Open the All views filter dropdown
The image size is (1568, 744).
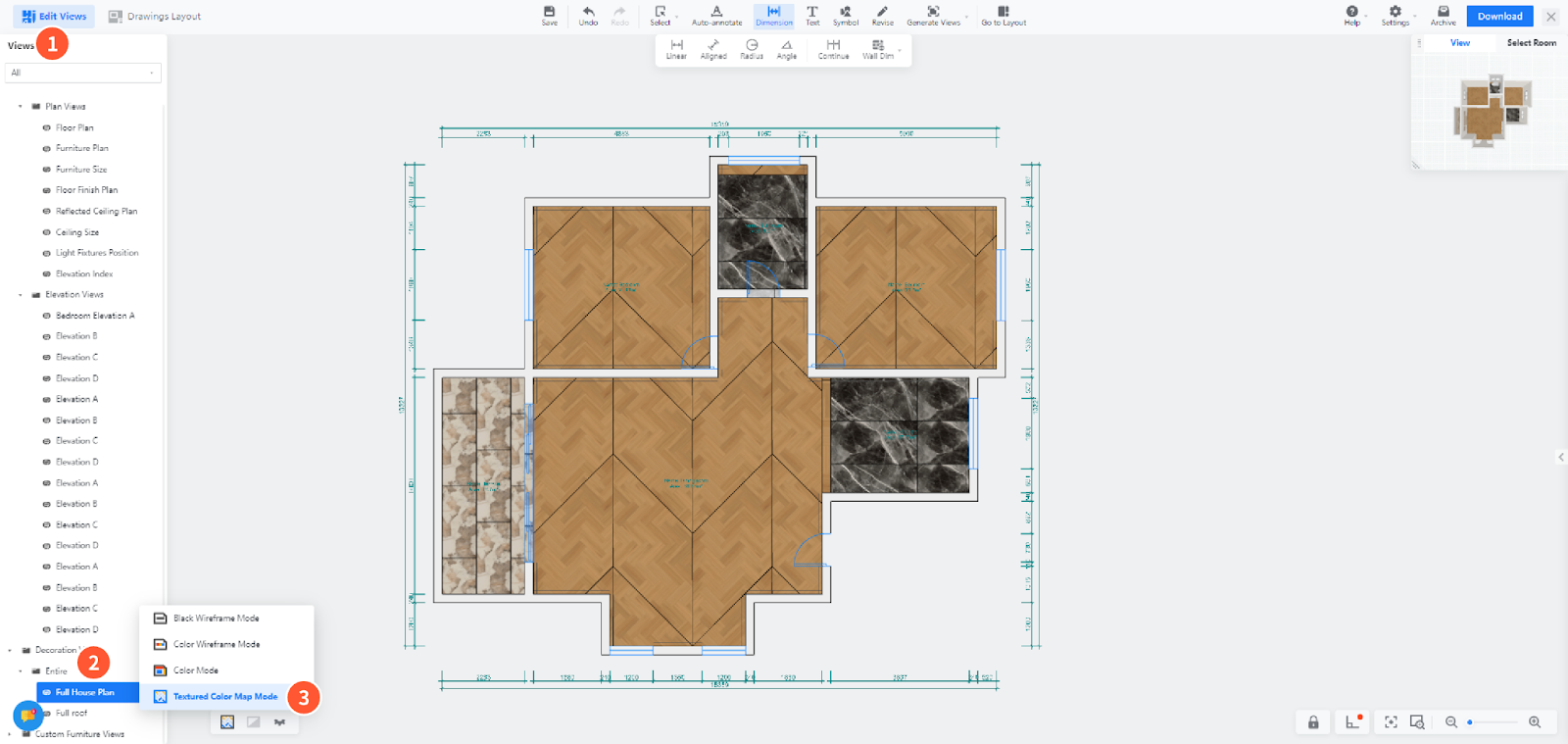(83, 73)
